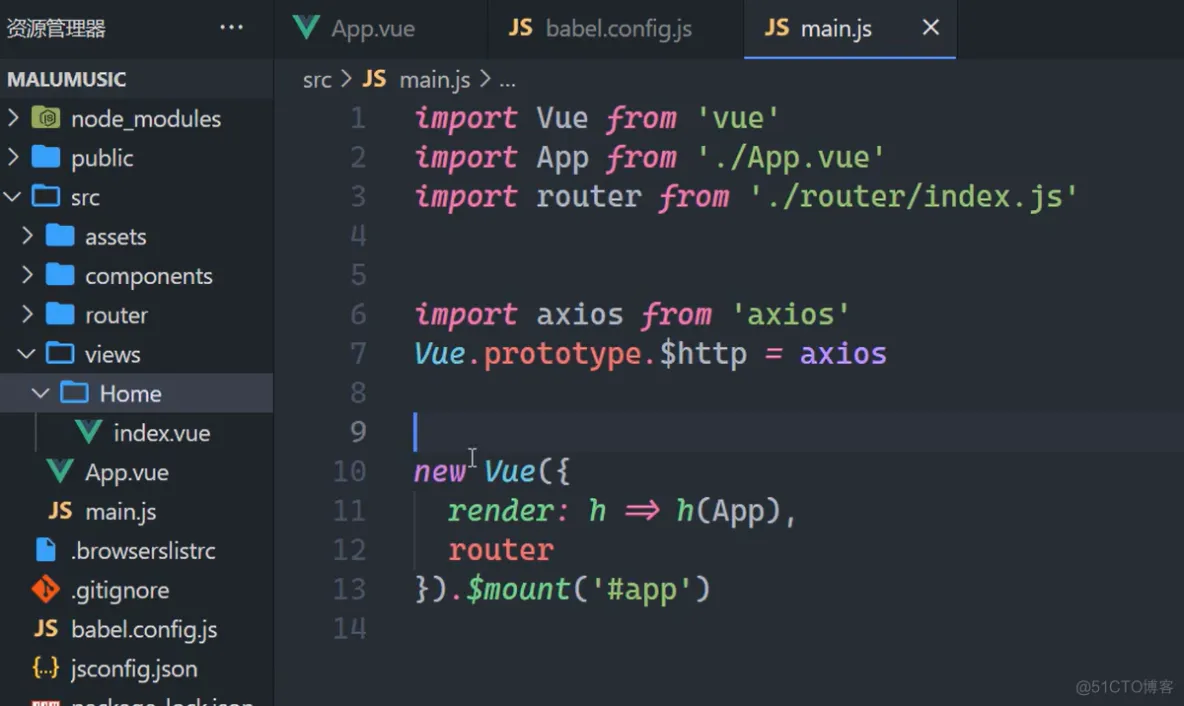Click the JS icon beside babel.config.js in tree
1184x706 pixels.
[x=45, y=628]
